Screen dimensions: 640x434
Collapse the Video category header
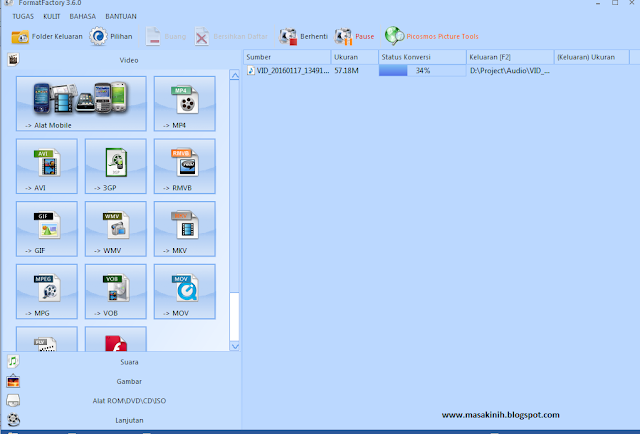122,60
